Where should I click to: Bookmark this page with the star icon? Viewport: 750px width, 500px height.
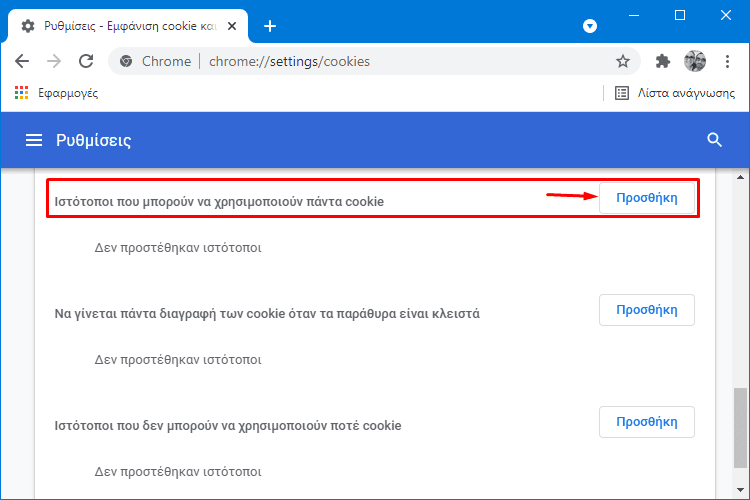point(622,61)
